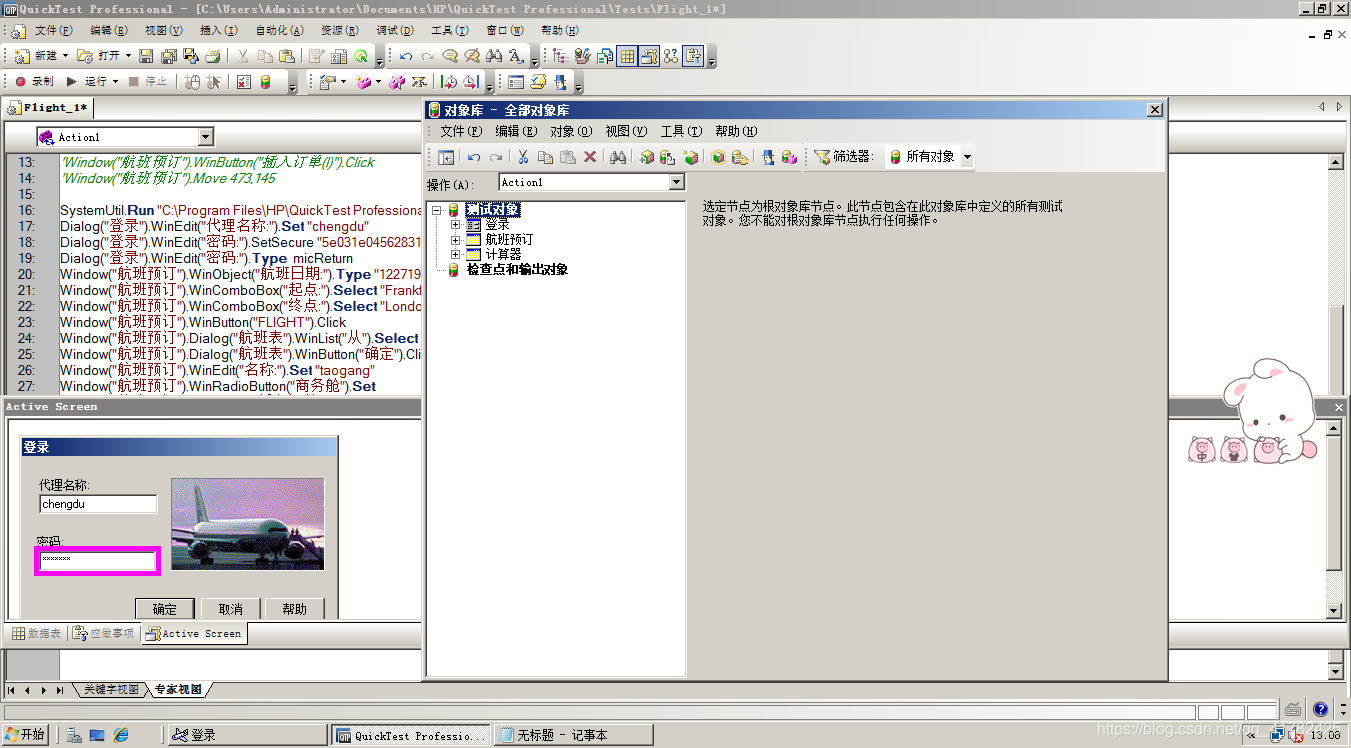Image resolution: width=1351 pixels, height=748 pixels.
Task: Run the test with the 运行 button
Action: (90, 81)
